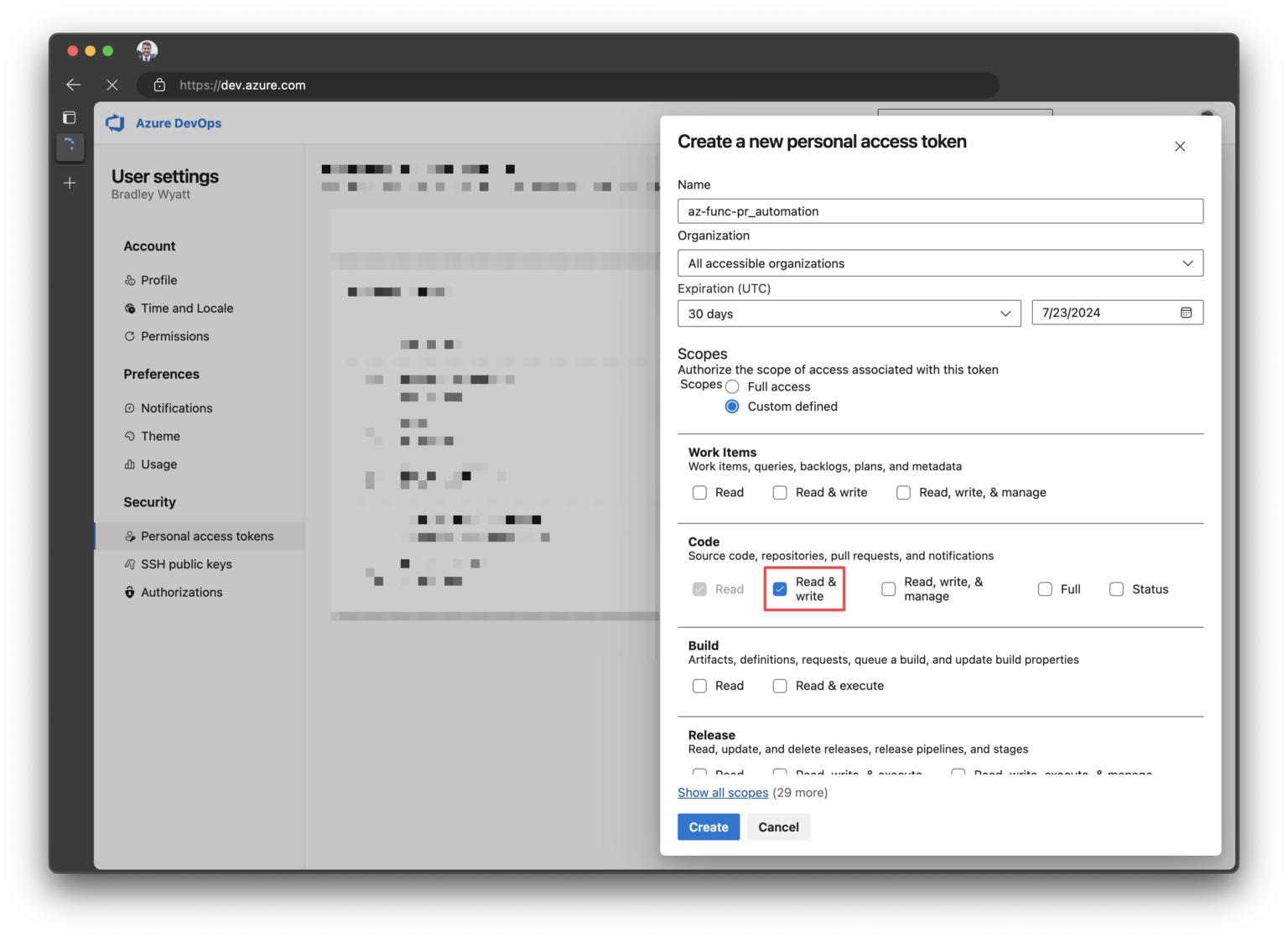Viewport: 1288px width, 938px height.
Task: Click the Bradley Wyatt user name text
Action: (151, 194)
